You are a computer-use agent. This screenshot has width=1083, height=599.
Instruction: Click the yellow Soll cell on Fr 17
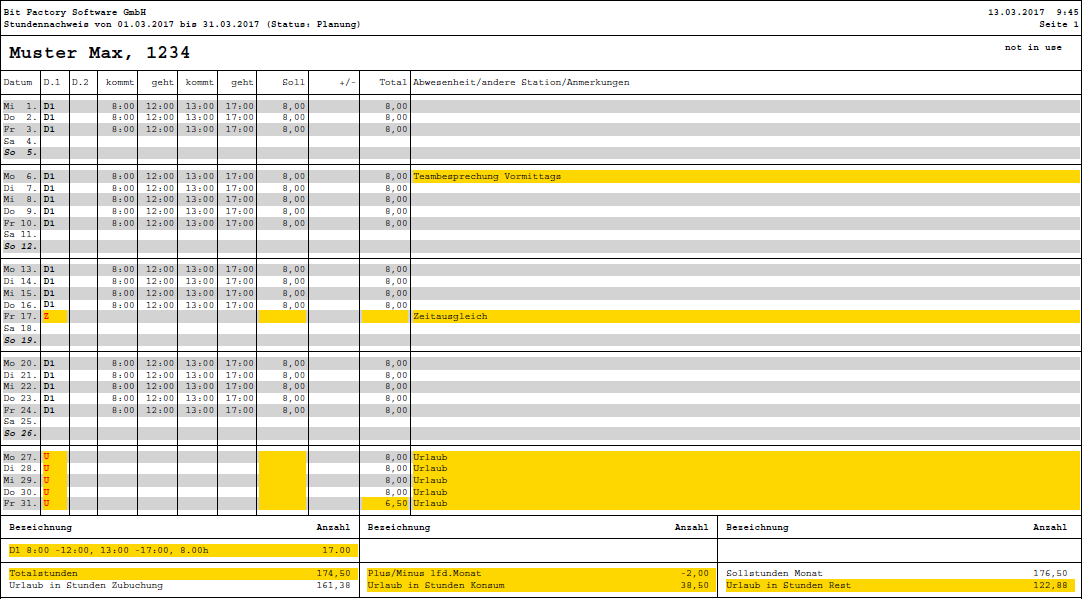click(283, 316)
